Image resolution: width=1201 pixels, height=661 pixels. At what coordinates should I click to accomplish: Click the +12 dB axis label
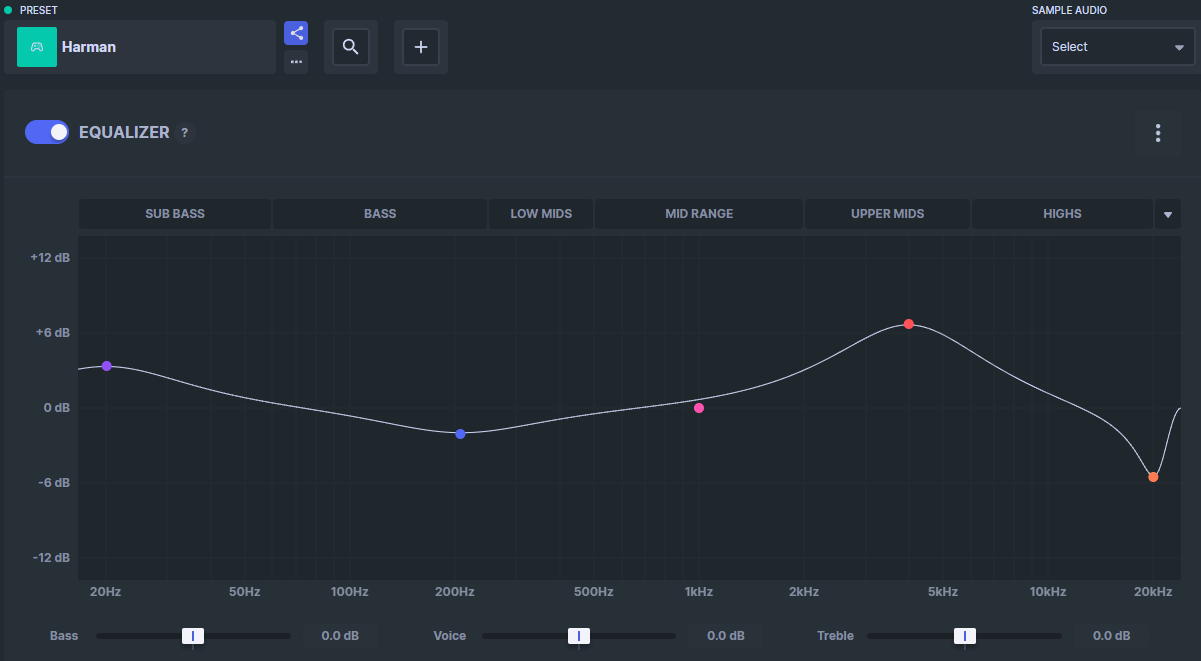(x=50, y=257)
